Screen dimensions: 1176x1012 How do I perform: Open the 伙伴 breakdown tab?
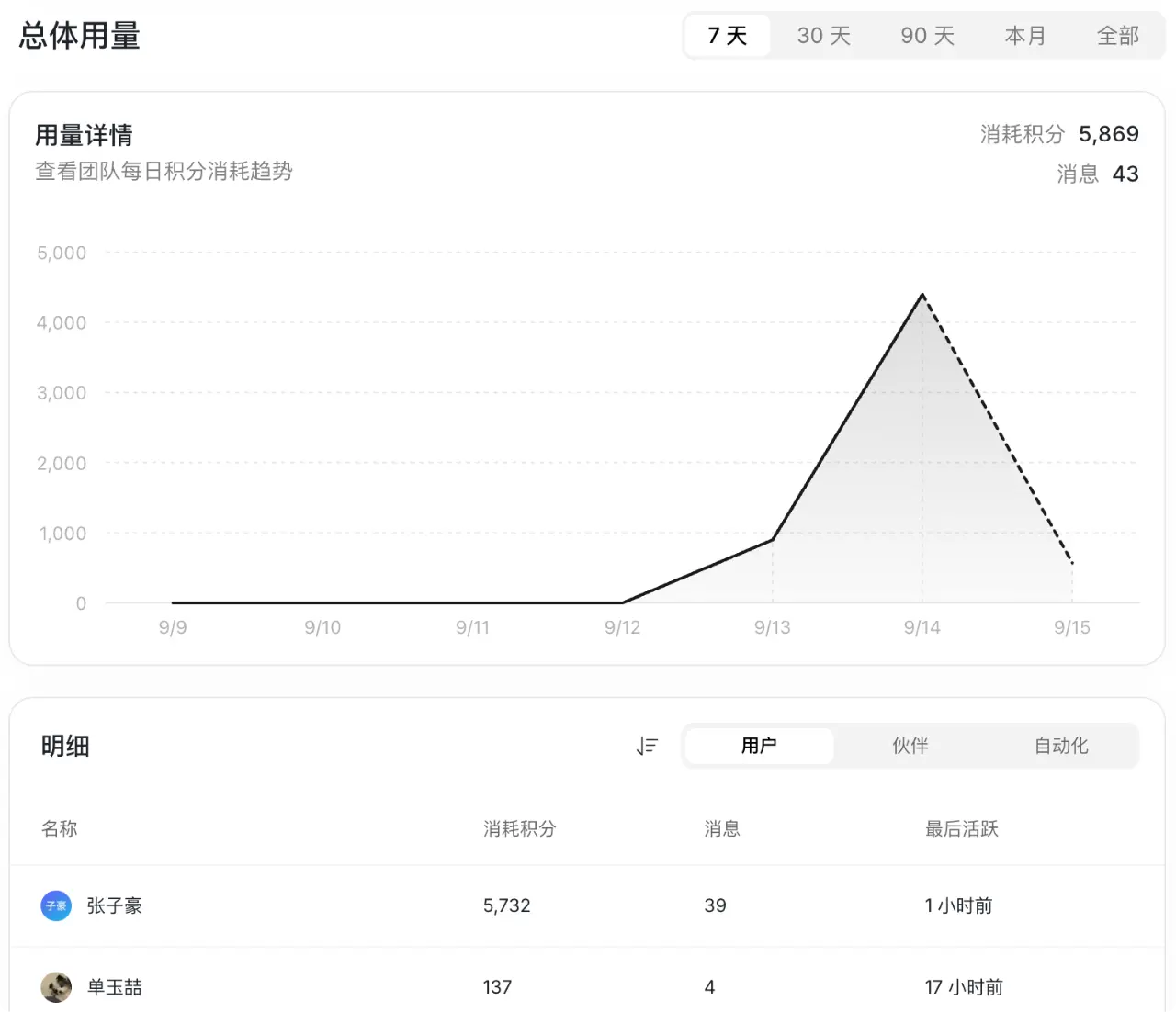coord(910,746)
